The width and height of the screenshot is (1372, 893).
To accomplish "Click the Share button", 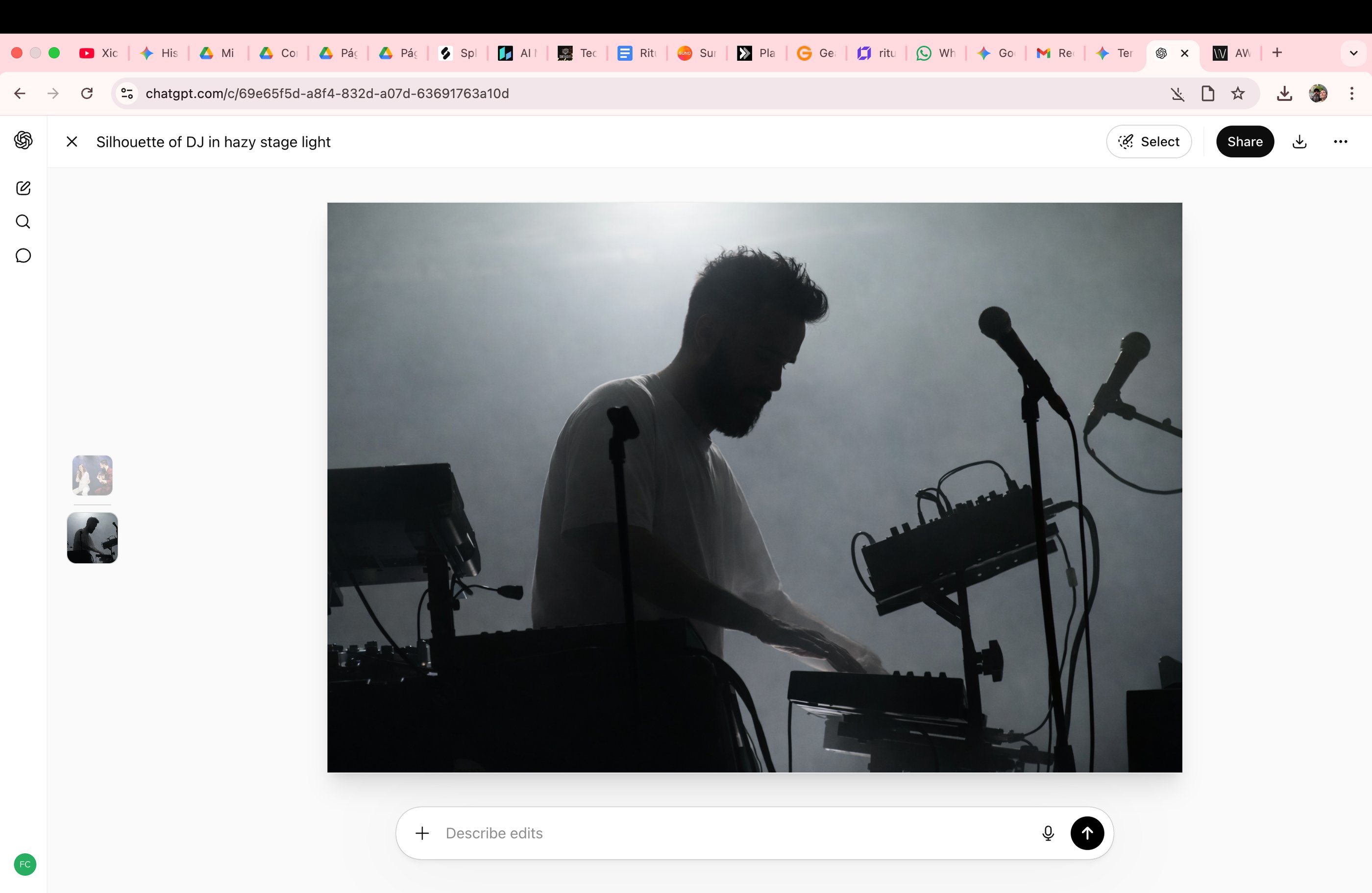I will (1245, 142).
